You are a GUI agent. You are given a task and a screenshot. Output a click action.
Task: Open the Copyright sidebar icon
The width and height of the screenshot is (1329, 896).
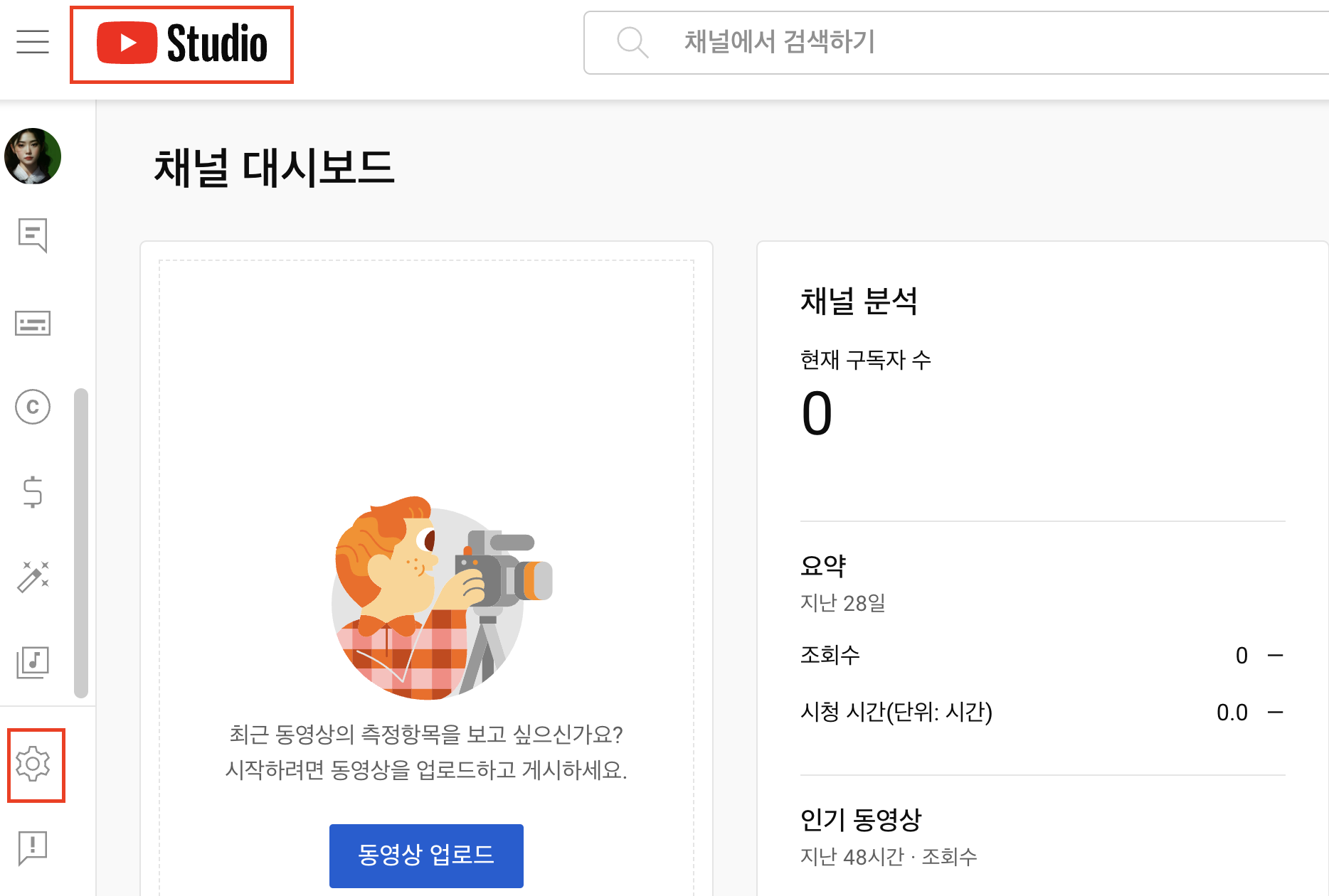click(33, 407)
